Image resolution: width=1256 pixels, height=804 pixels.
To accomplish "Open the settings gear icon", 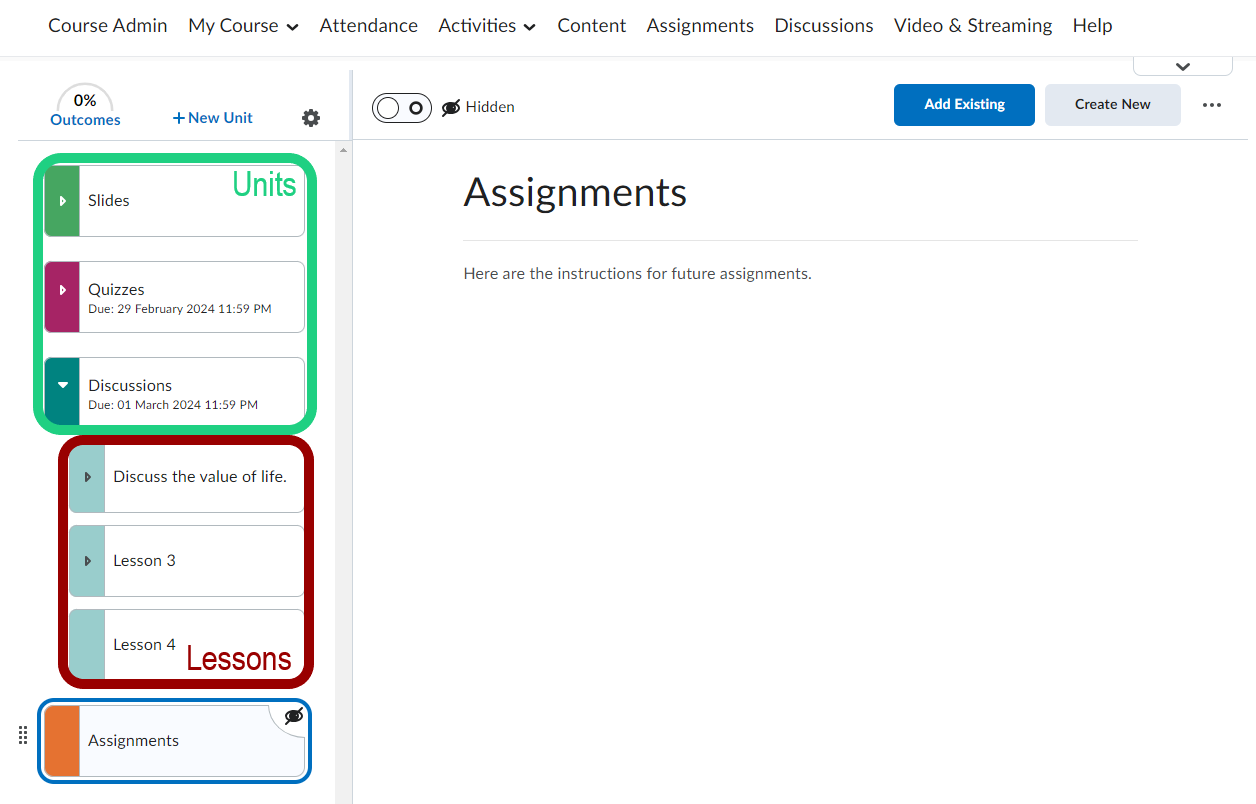I will 311,118.
